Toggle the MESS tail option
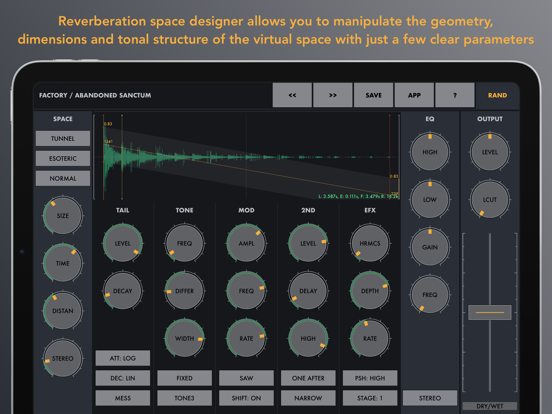 coord(123,398)
